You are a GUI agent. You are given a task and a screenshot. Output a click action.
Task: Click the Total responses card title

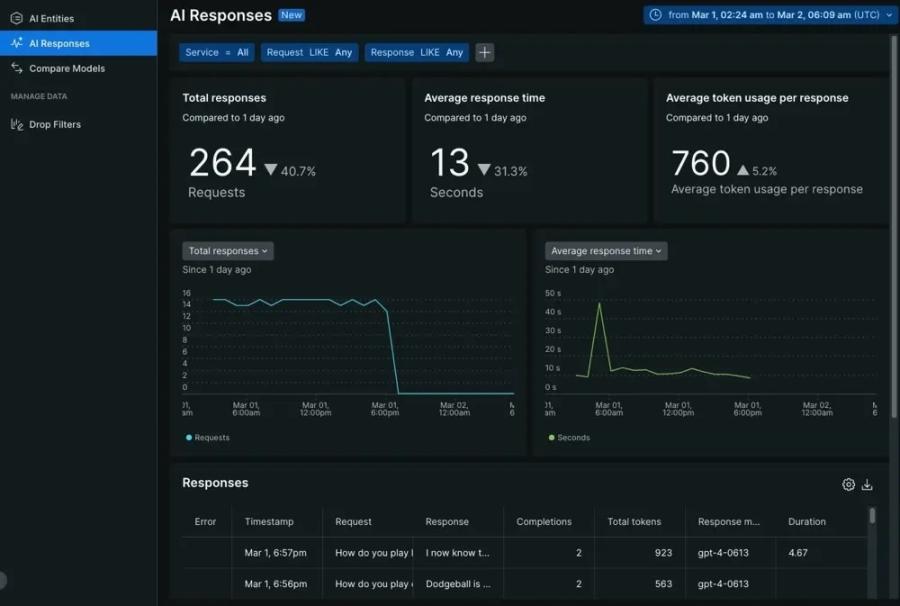[224, 98]
